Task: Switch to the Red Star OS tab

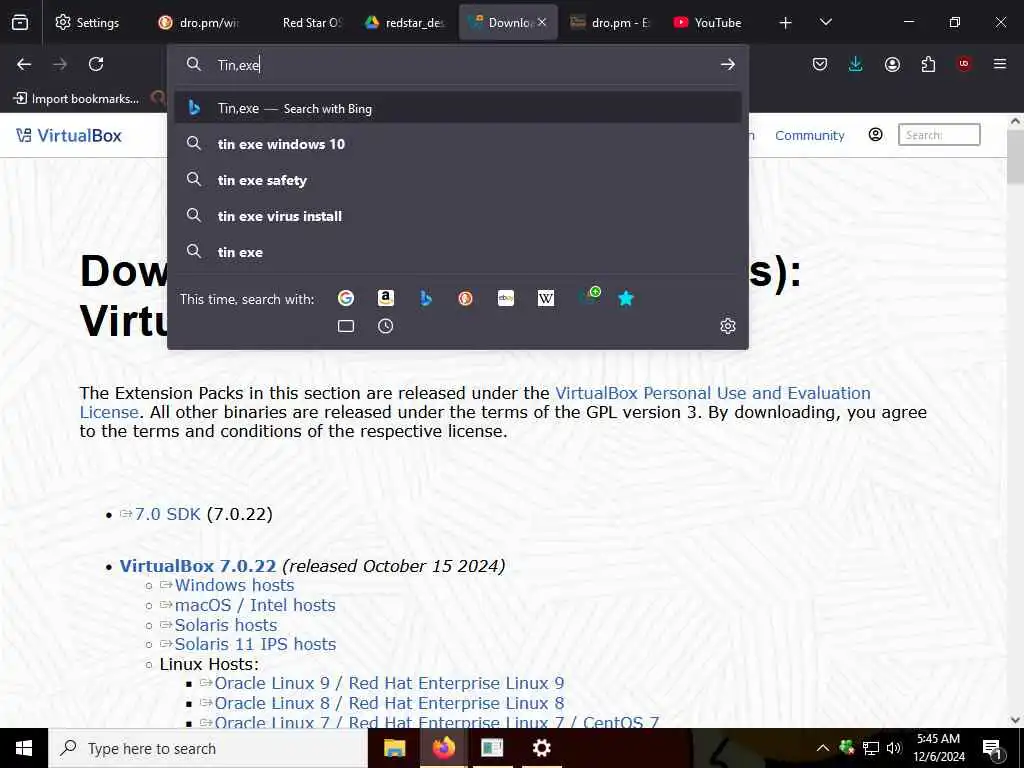Action: pos(302,22)
